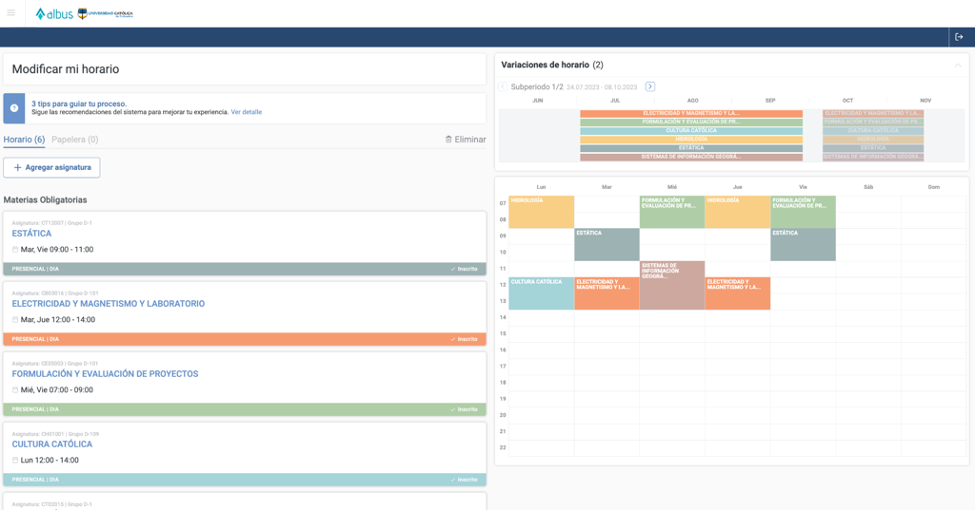Click 'Asignatura: CT12007 | Grupo D-1' text
The width and height of the screenshot is (977, 510).
click(x=52, y=223)
